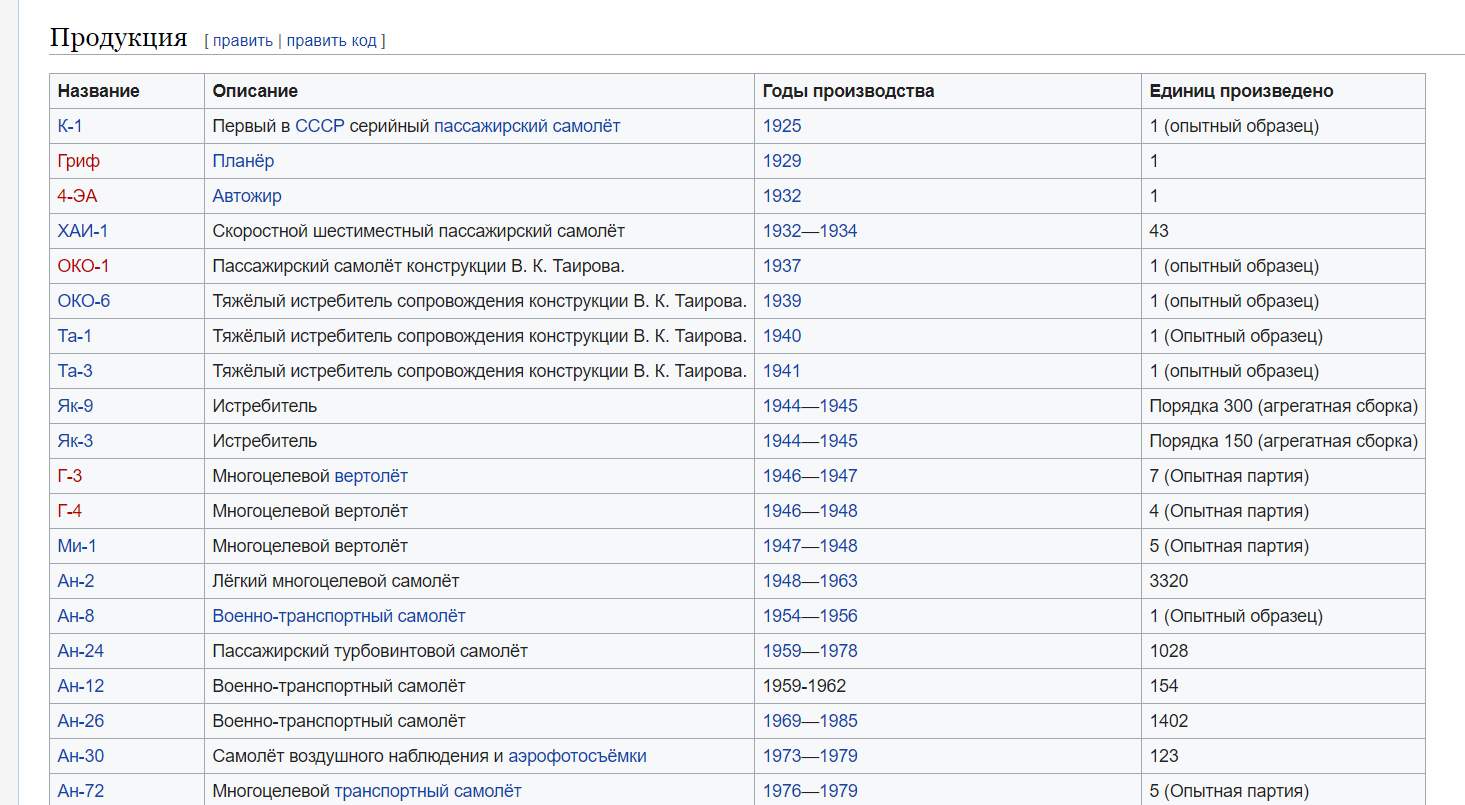Open the Ми-1 helicopter link
Viewport: 1465px width, 805px height.
click(x=77, y=546)
